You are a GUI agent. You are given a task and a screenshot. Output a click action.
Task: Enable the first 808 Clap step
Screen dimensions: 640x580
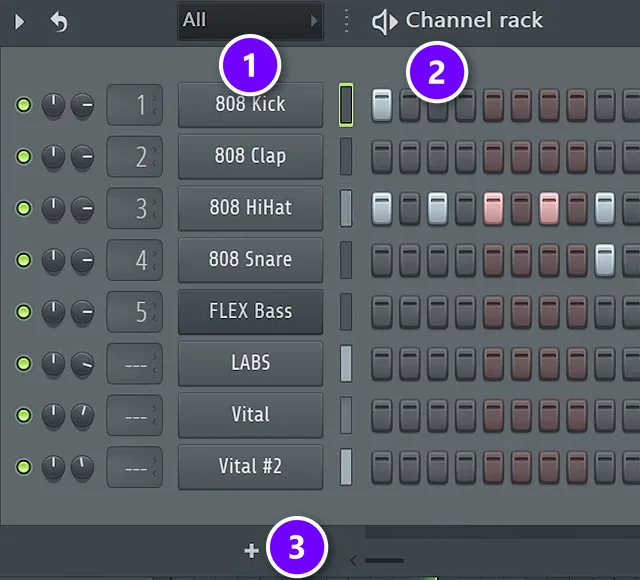[x=382, y=156]
